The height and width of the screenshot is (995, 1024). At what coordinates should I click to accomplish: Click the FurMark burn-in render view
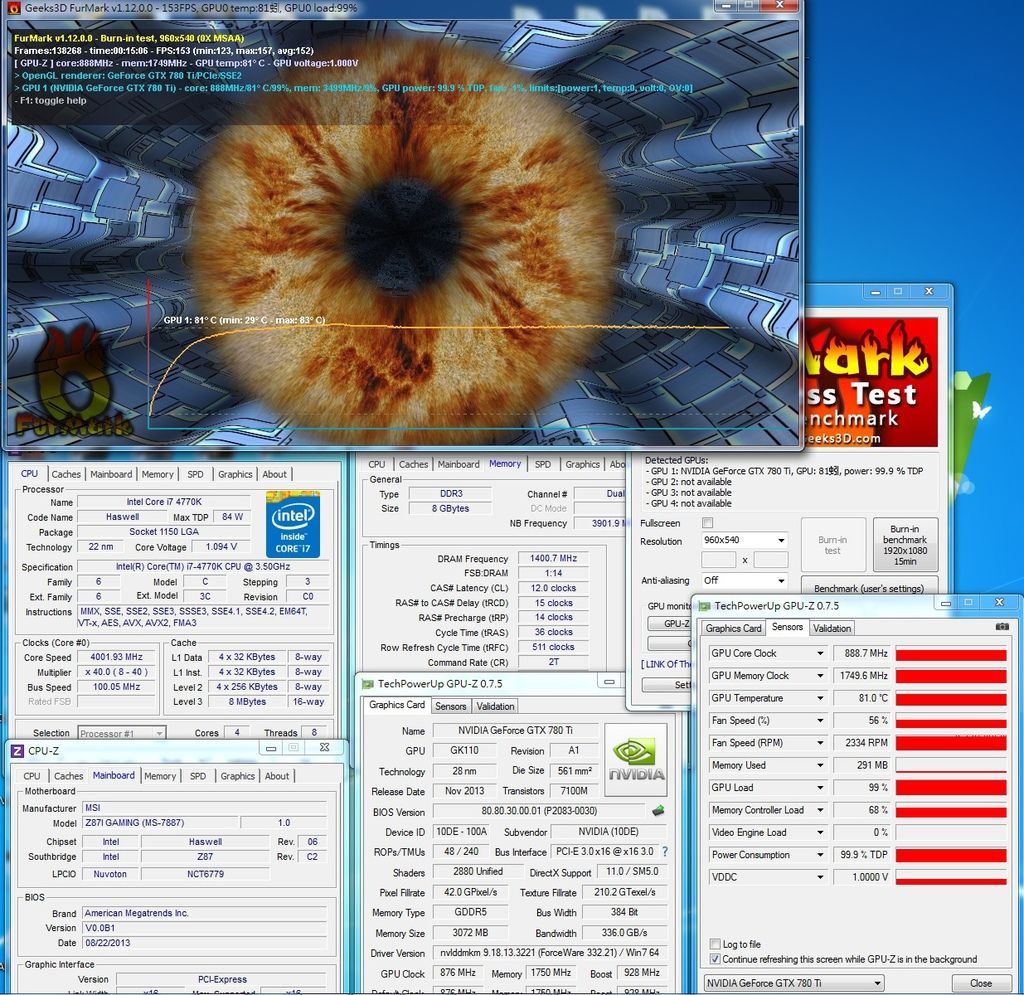click(x=403, y=233)
